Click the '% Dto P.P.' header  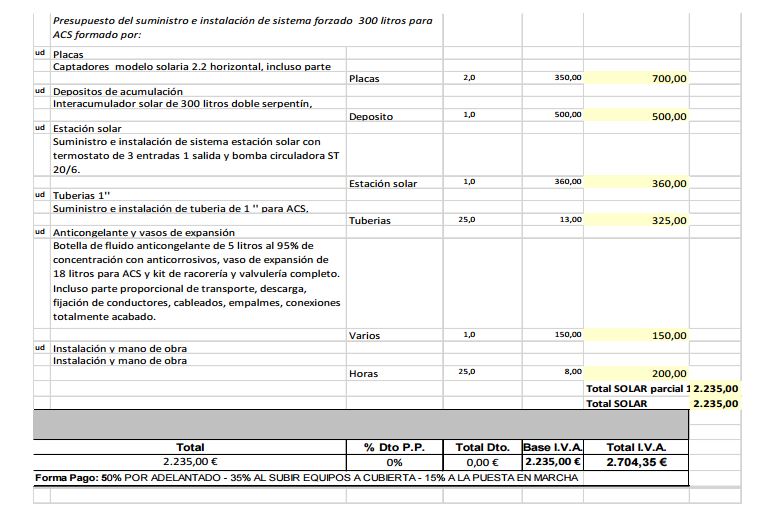coord(394,447)
